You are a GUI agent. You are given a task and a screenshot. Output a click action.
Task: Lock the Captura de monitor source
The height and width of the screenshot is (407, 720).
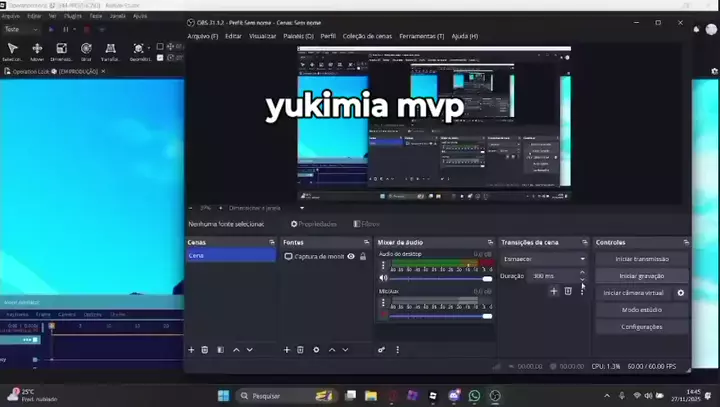pyautogui.click(x=363, y=257)
